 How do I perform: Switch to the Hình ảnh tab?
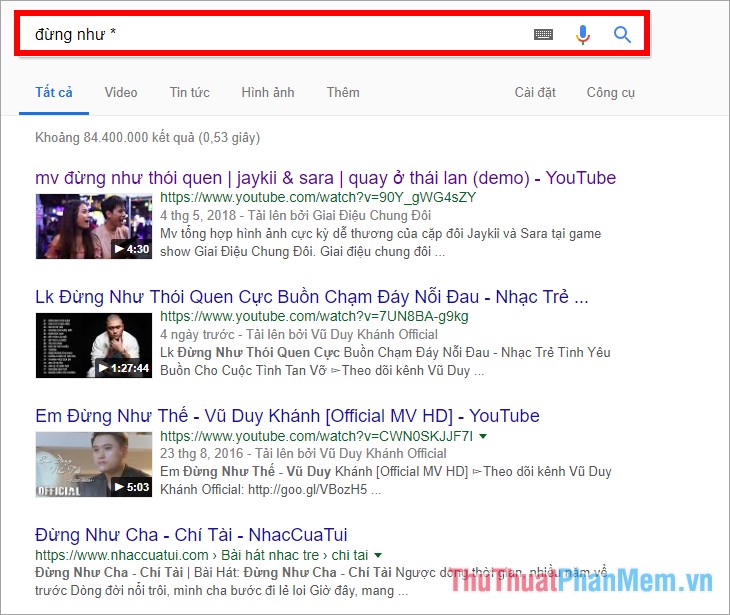[x=268, y=92]
